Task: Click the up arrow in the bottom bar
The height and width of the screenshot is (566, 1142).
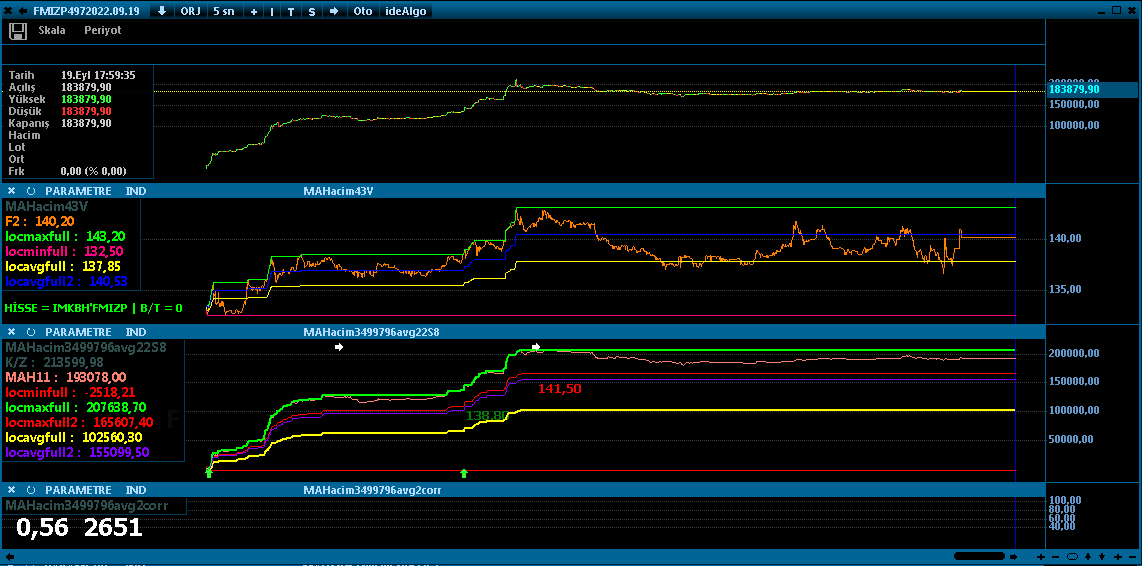Action: point(1089,557)
